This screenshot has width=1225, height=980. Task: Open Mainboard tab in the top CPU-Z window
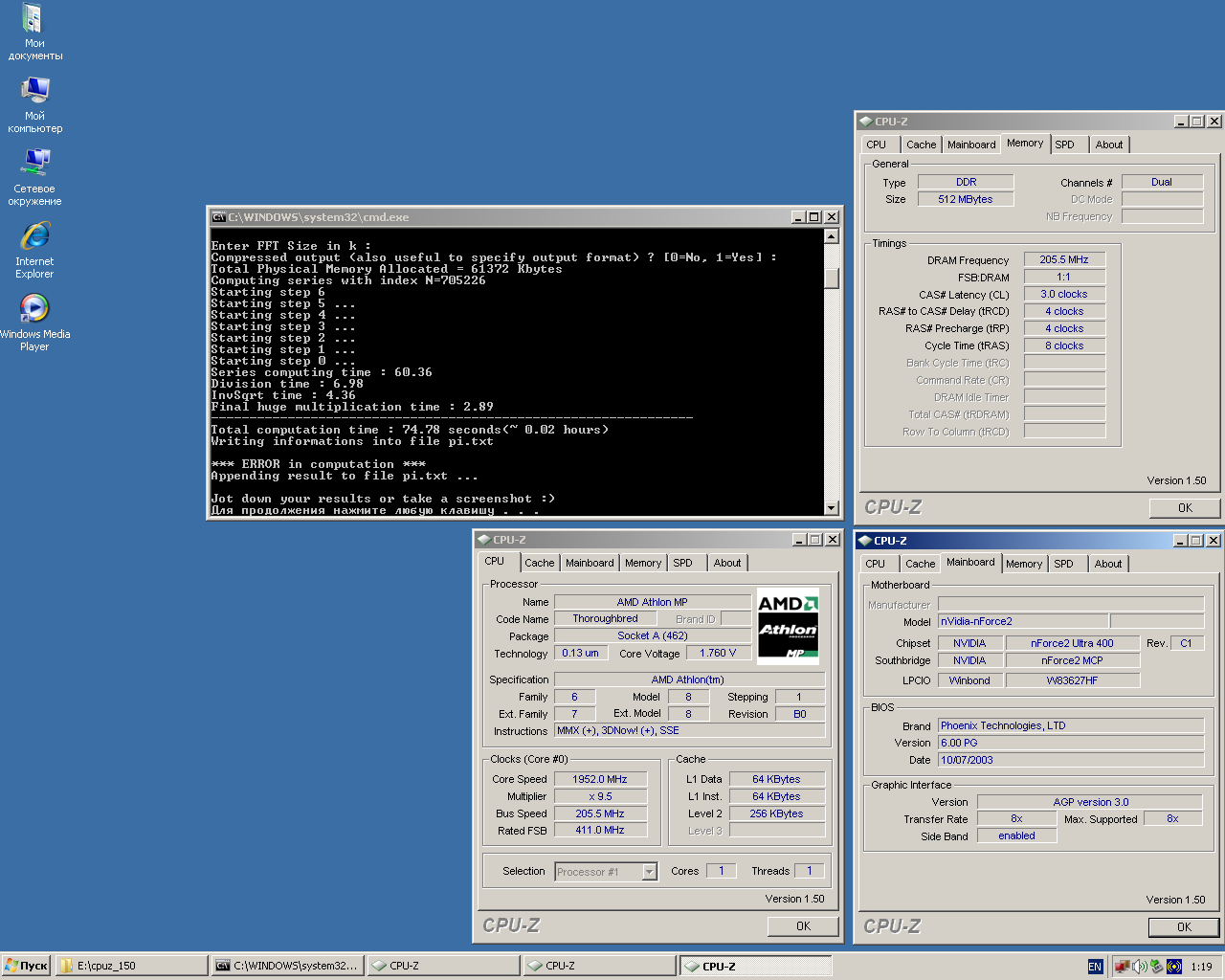(x=971, y=145)
